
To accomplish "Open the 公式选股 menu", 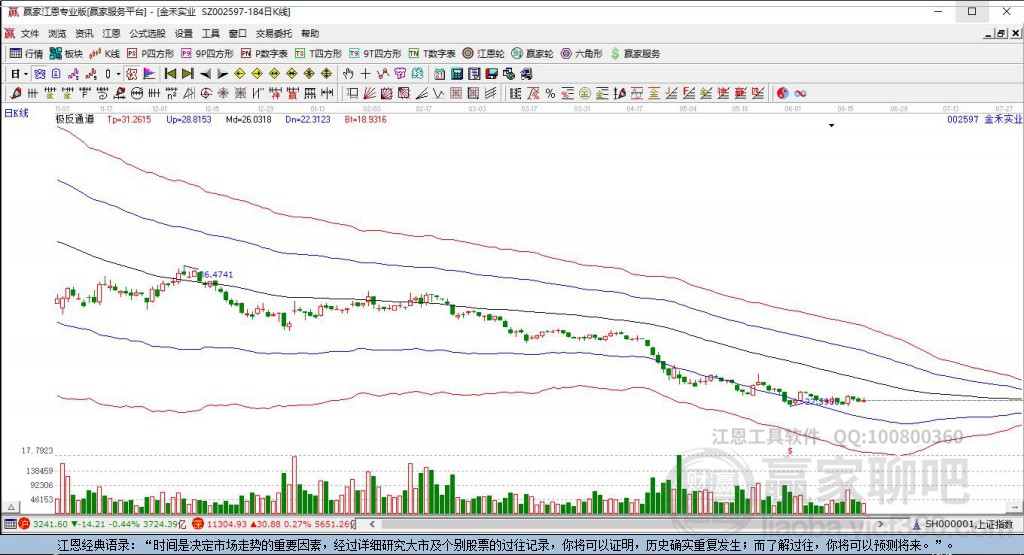I will tap(147, 33).
